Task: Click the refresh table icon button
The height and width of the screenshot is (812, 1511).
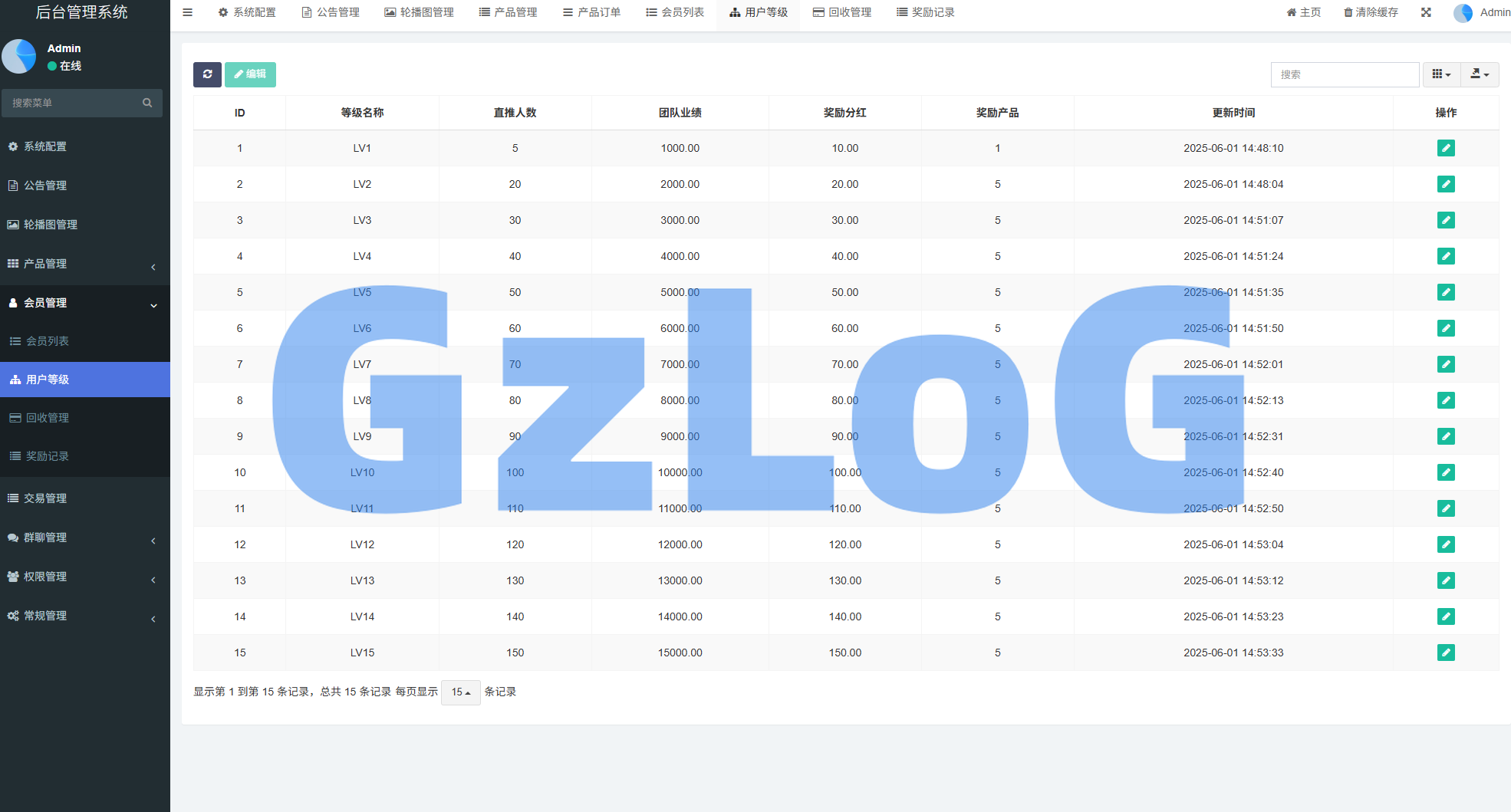Action: click(x=207, y=74)
